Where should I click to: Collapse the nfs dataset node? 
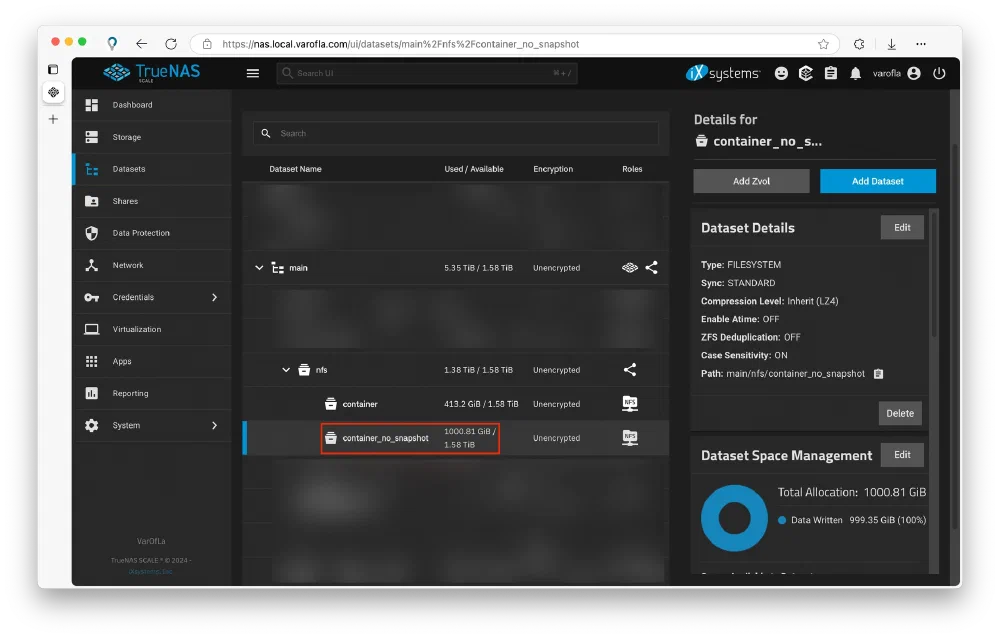(286, 370)
